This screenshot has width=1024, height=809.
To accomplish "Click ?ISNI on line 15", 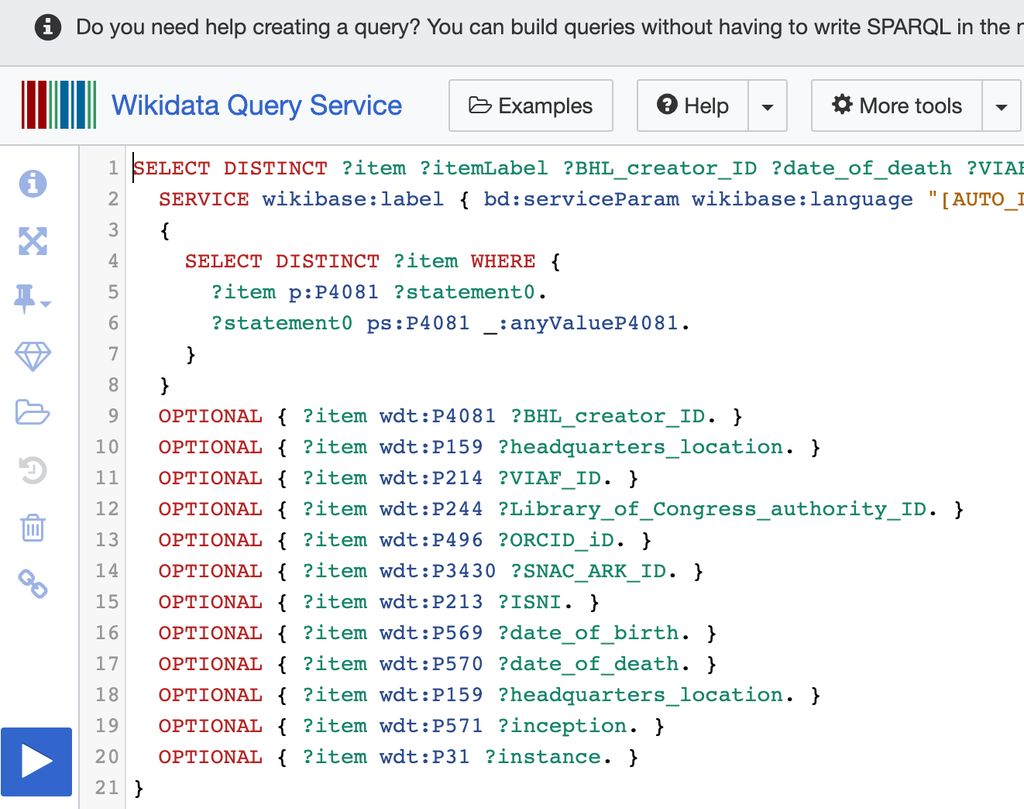I will pyautogui.click(x=530, y=602).
